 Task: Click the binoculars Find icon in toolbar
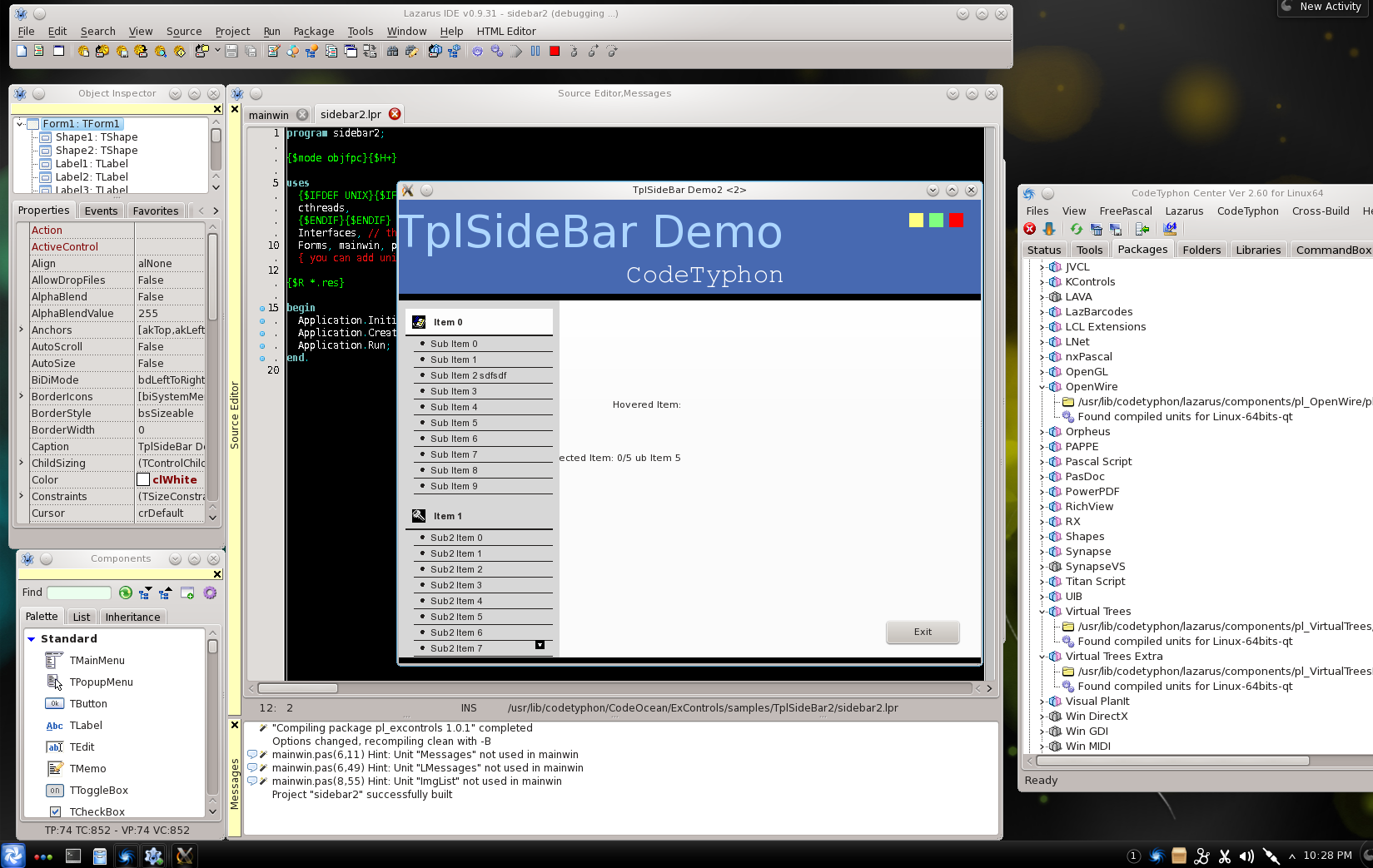pyautogui.click(x=392, y=51)
